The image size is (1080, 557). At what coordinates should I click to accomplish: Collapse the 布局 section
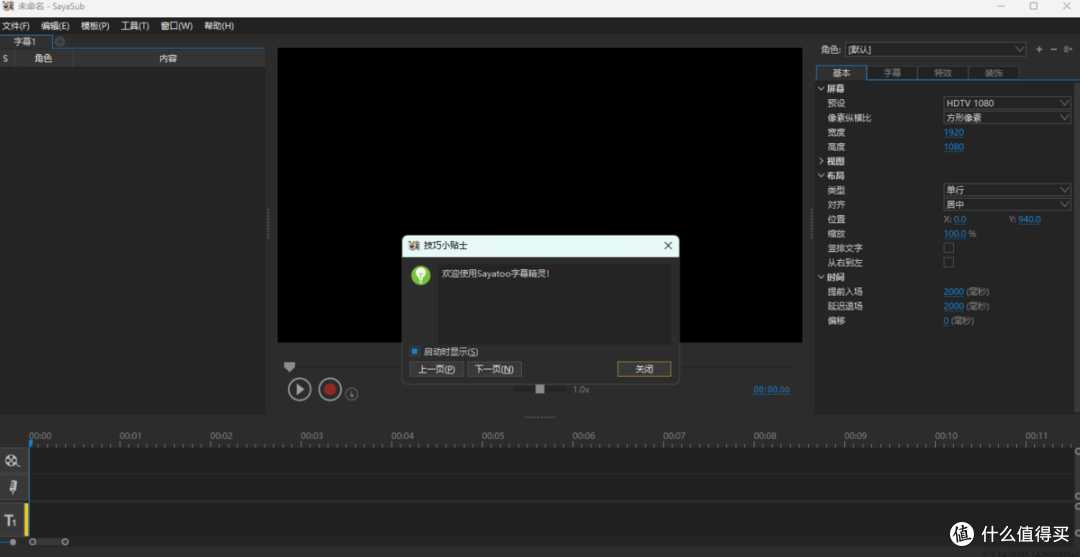821,176
